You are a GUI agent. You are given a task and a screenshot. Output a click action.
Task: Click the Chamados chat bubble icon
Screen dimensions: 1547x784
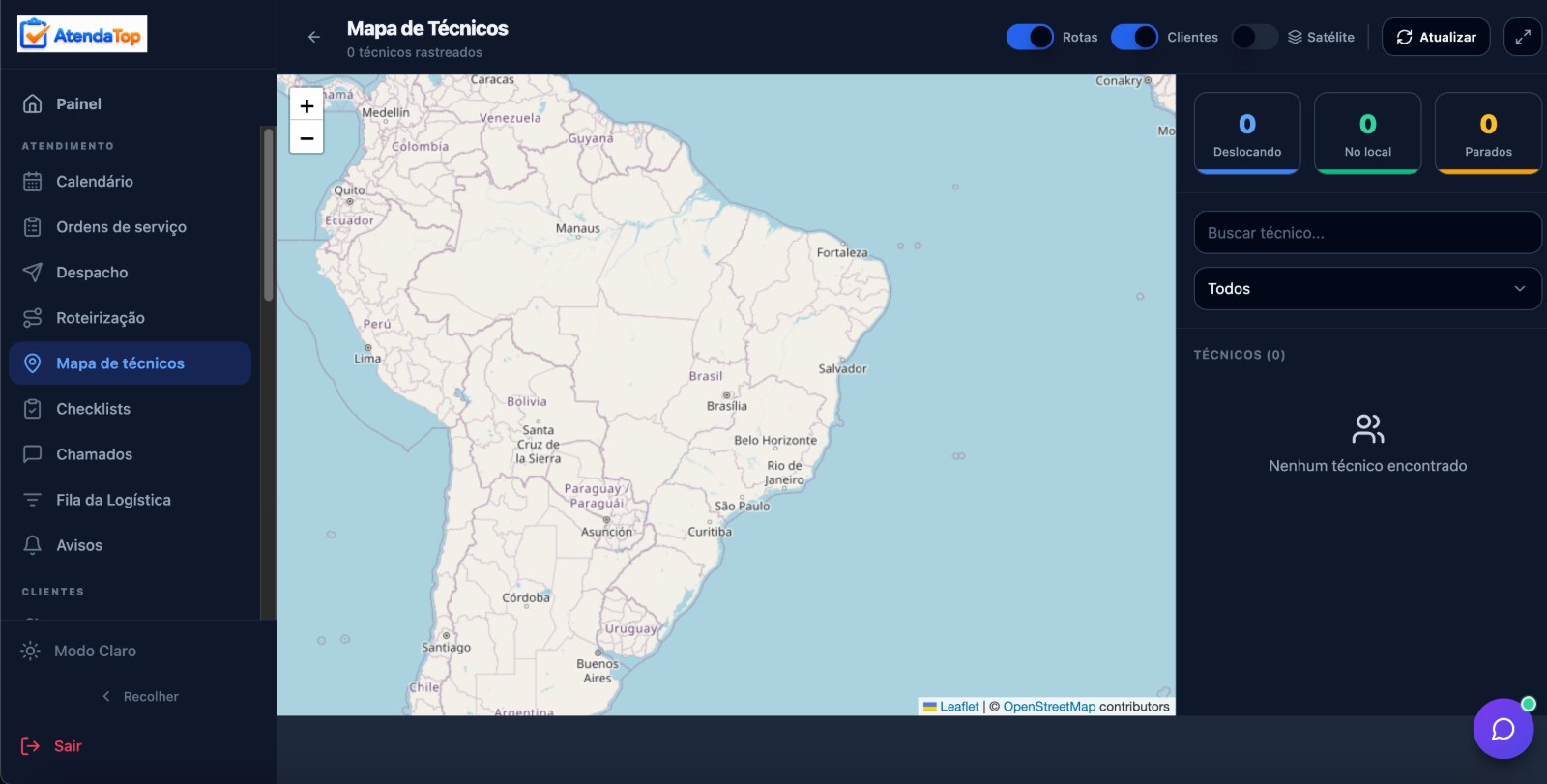(32, 453)
